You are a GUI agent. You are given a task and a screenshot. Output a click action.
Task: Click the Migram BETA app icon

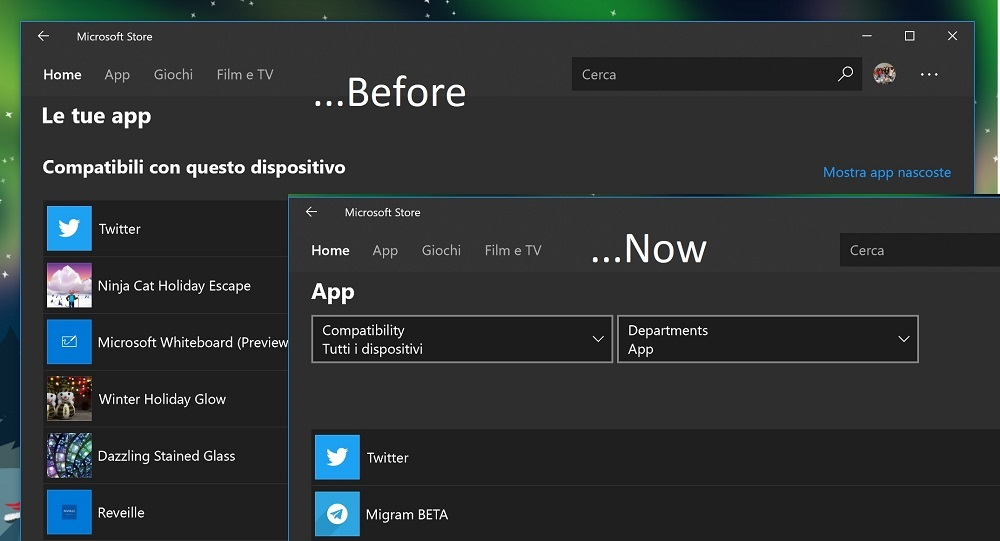pyautogui.click(x=337, y=514)
